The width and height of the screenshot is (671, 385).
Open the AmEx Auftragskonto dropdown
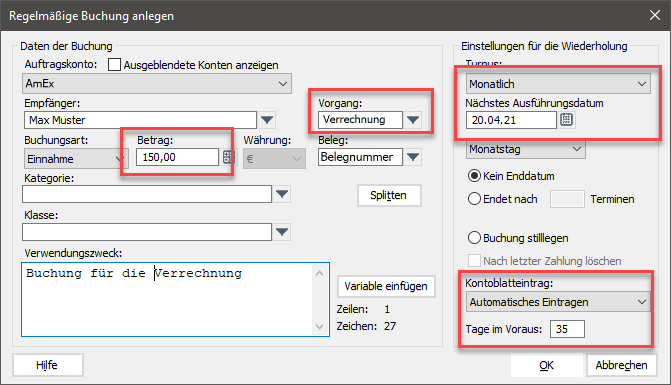(157, 83)
